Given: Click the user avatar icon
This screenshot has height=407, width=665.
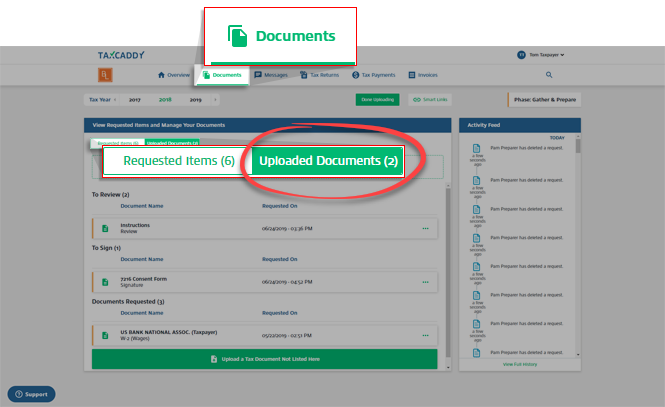Looking at the screenshot, I should point(521,55).
